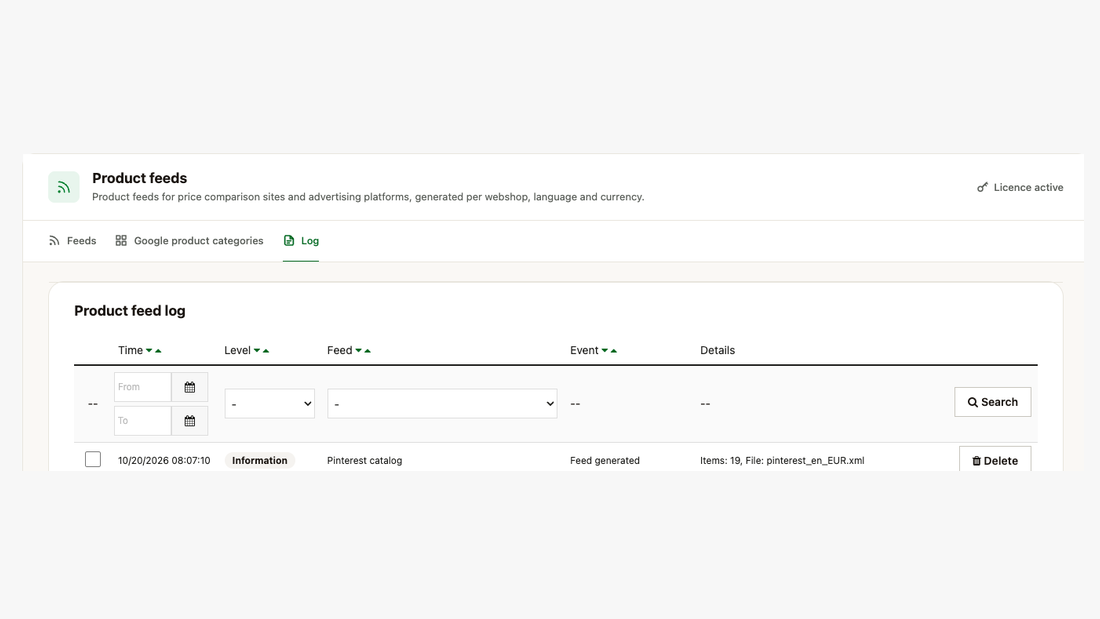1100x619 pixels.
Task: Click the From date input field
Action: [x=143, y=387]
